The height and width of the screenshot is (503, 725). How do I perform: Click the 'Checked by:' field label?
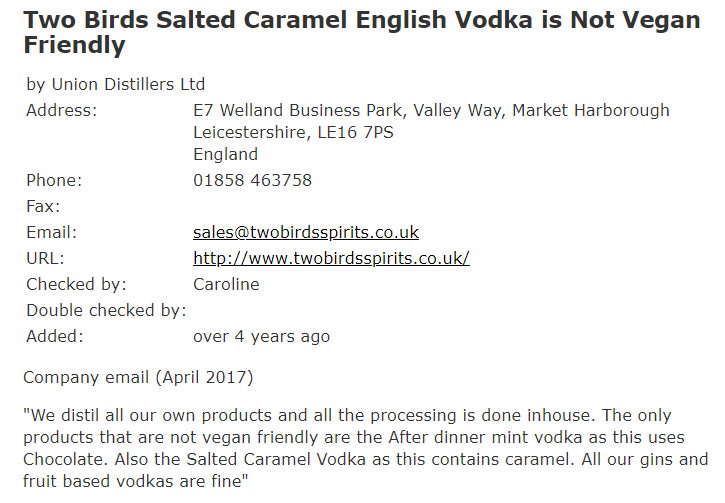(76, 285)
